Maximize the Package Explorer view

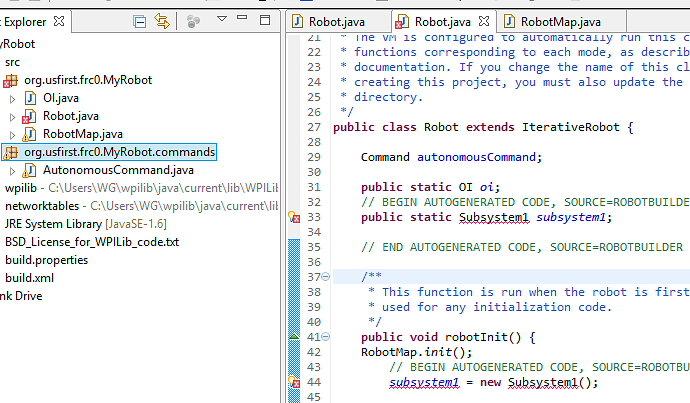coord(265,20)
